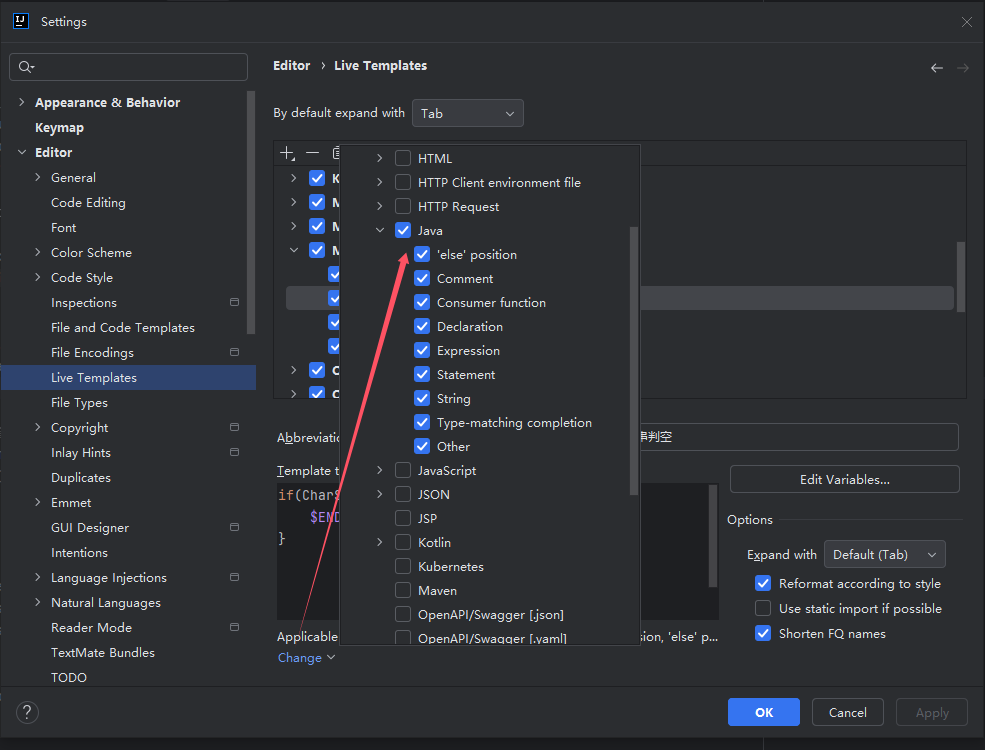Open the By default expand with dropdown
The width and height of the screenshot is (985, 750).
pos(467,114)
